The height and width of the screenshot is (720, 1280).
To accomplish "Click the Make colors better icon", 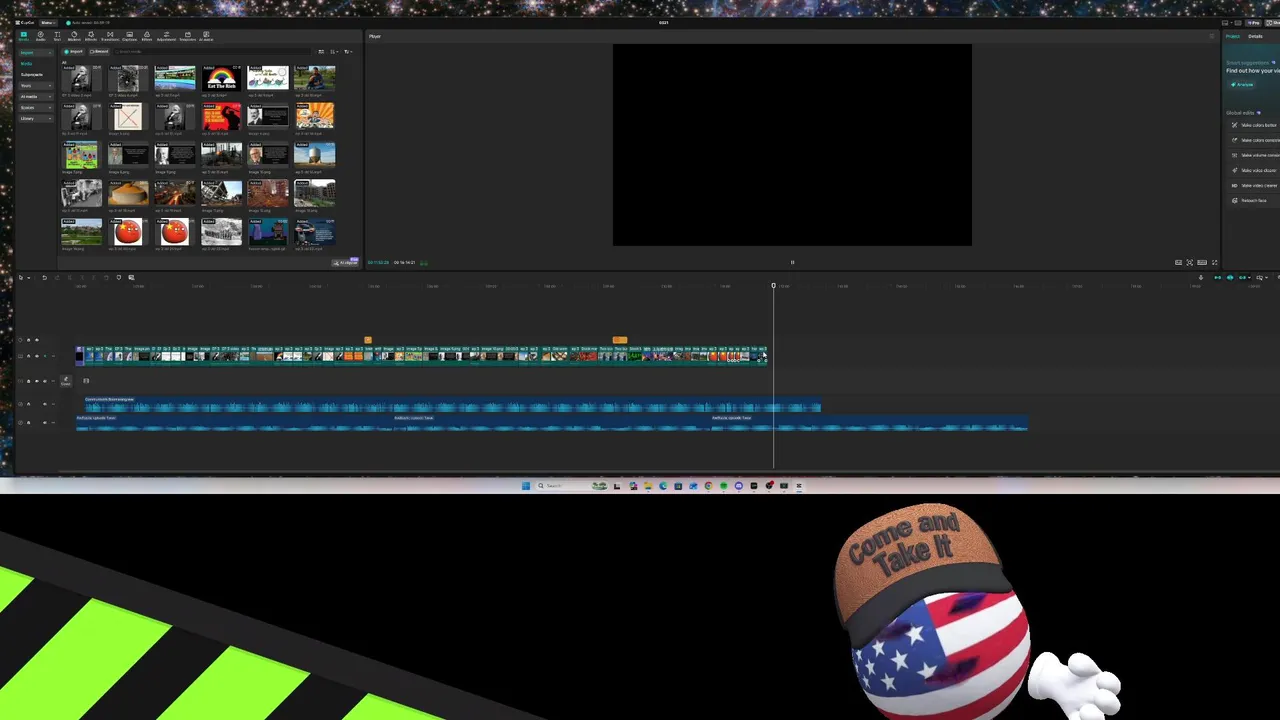I will click(x=1235, y=125).
